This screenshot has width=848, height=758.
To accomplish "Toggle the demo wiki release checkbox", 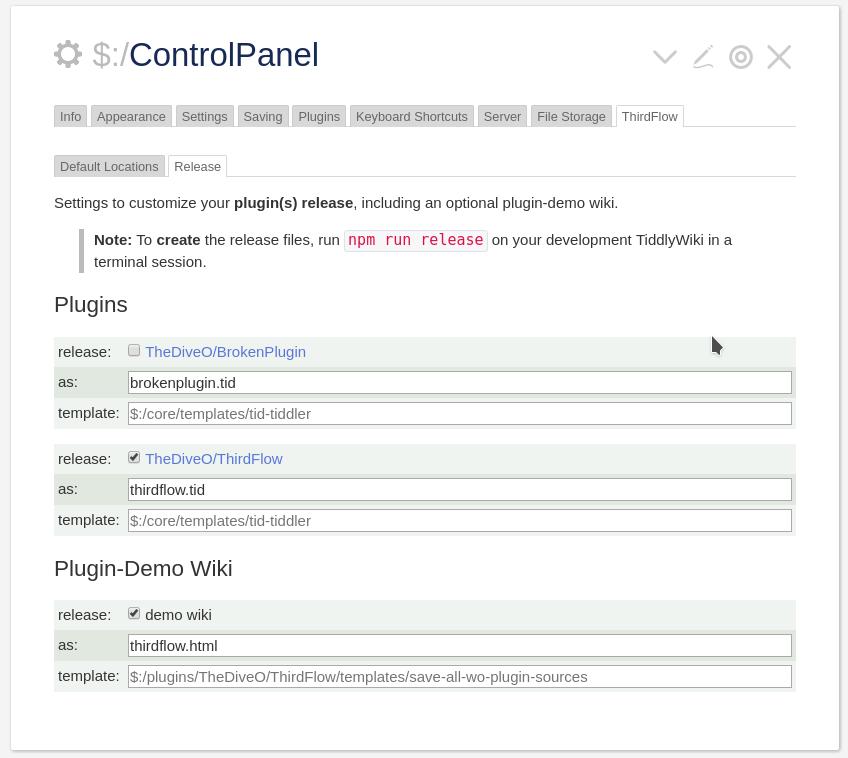I will tap(134, 613).
